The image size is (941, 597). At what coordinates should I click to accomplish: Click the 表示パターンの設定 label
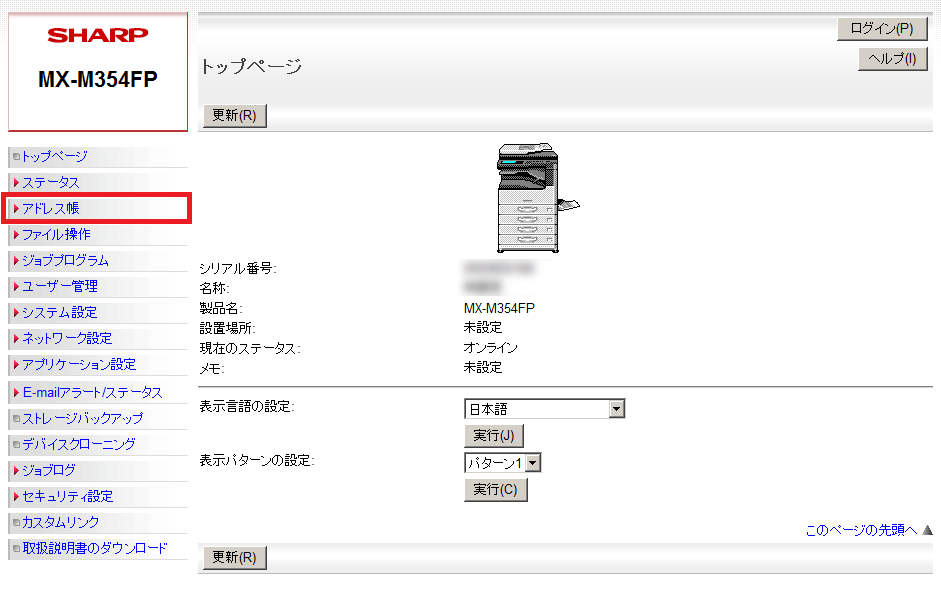tap(257, 460)
